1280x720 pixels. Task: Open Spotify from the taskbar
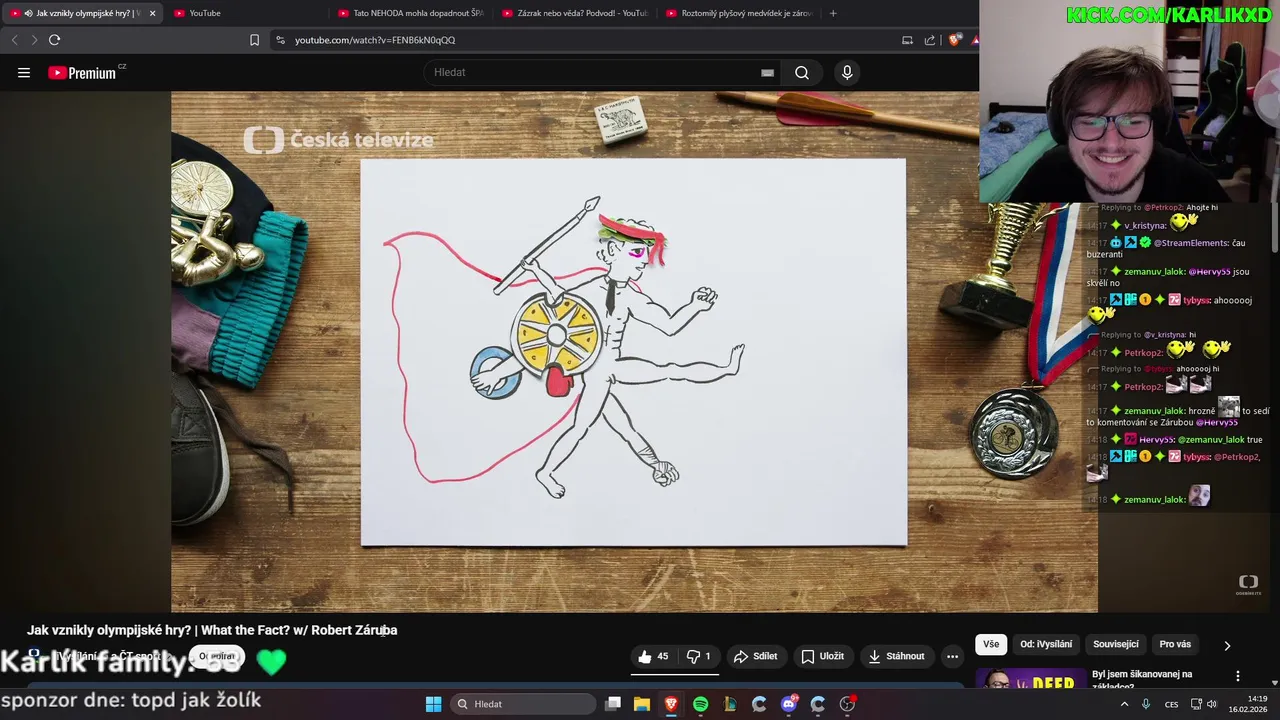pyautogui.click(x=700, y=704)
